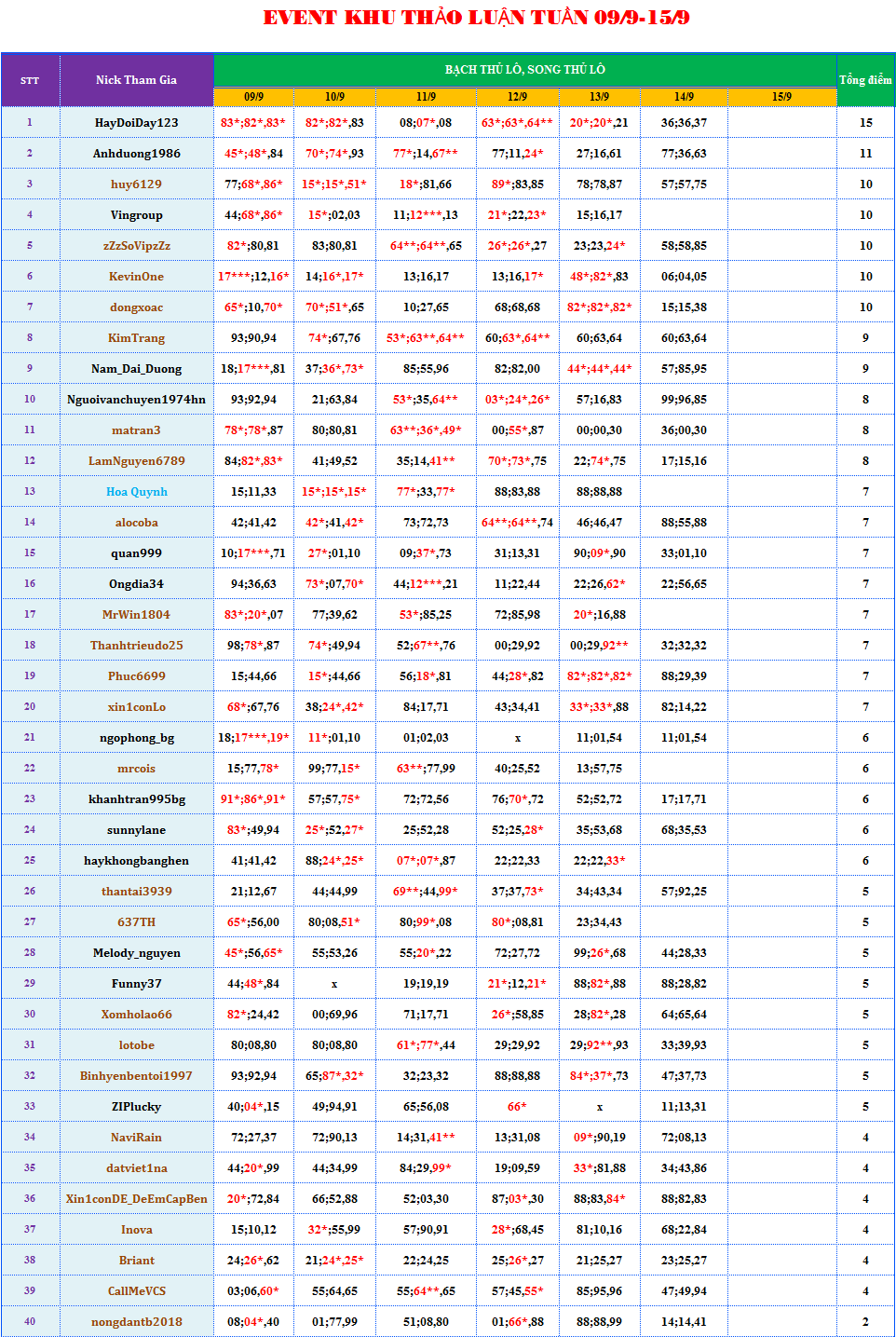896x1337 pixels.
Task: Click the Hoa Quynh nickname
Action: click(x=136, y=492)
